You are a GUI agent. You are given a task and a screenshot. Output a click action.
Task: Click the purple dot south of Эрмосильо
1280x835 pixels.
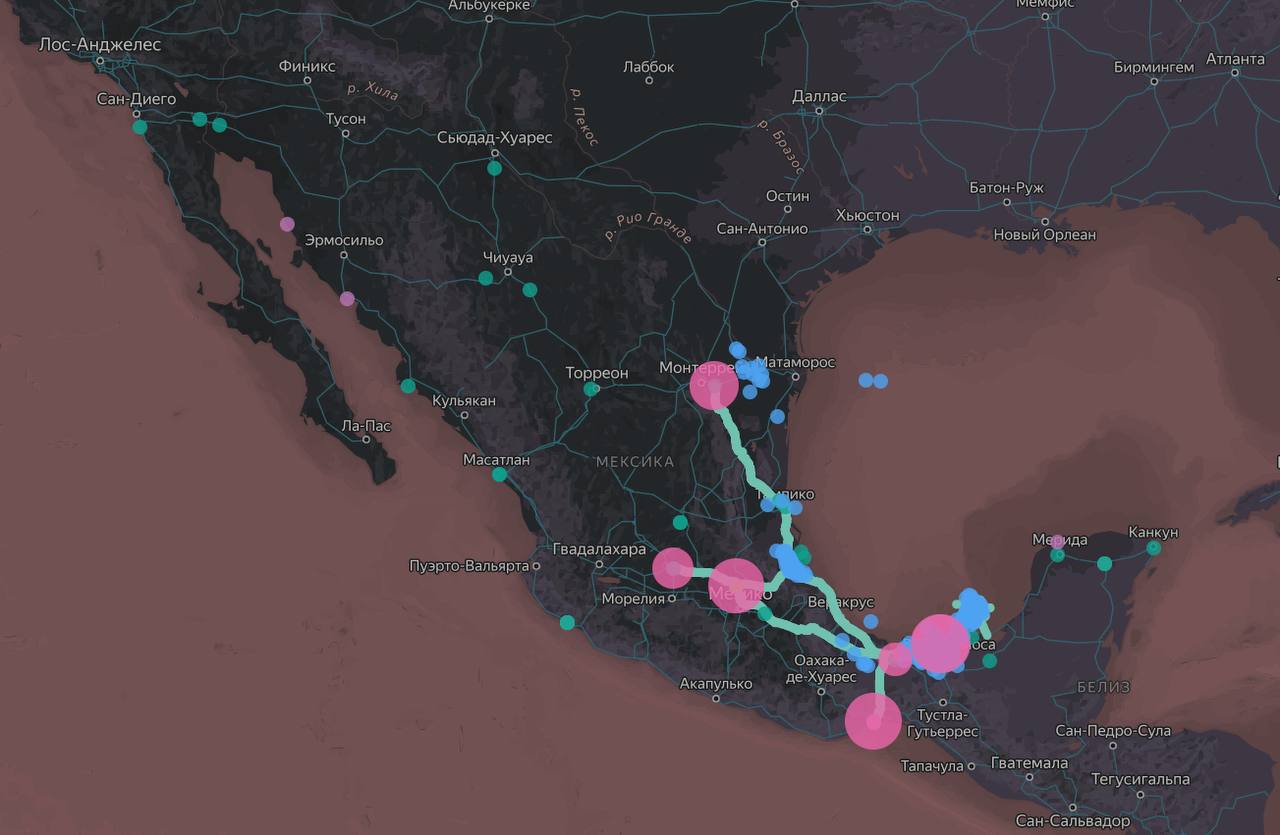(x=347, y=298)
